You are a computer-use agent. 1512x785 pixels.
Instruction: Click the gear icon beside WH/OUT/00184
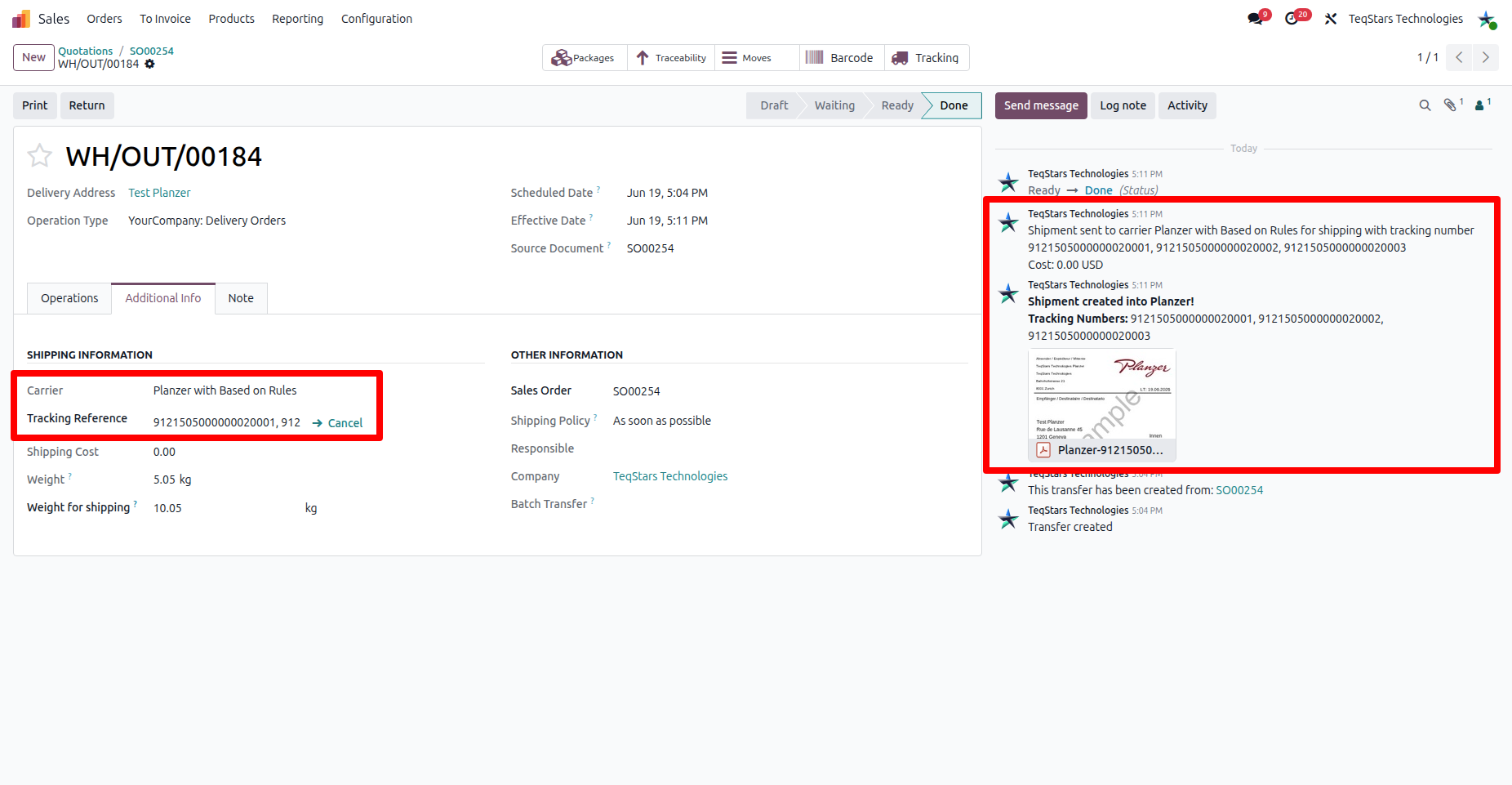149,64
